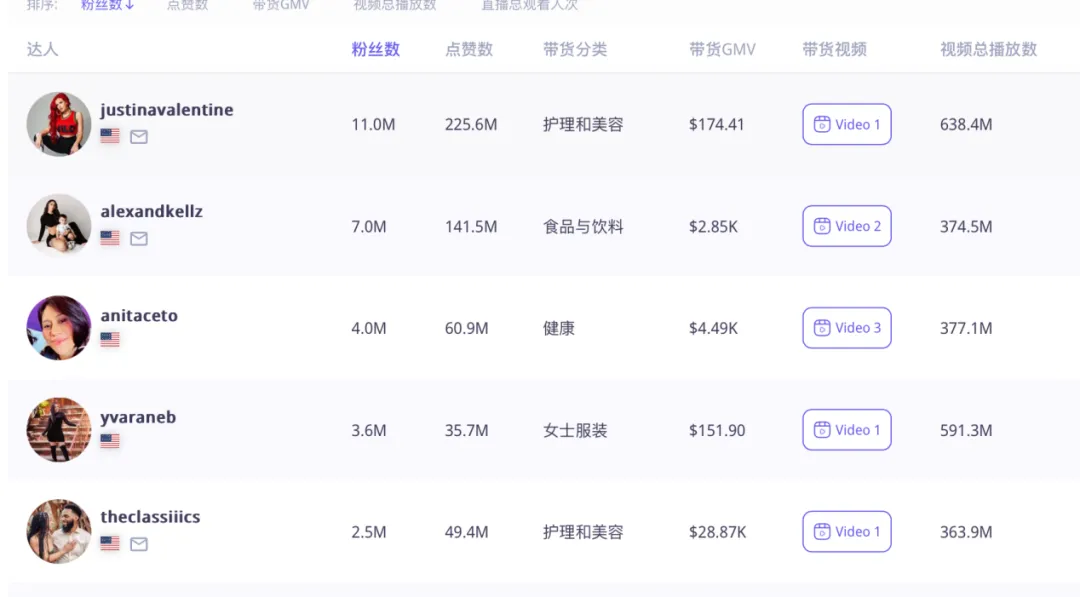Open the anitaceto profile name link
Image resolution: width=1080 pixels, height=597 pixels.
pos(139,315)
